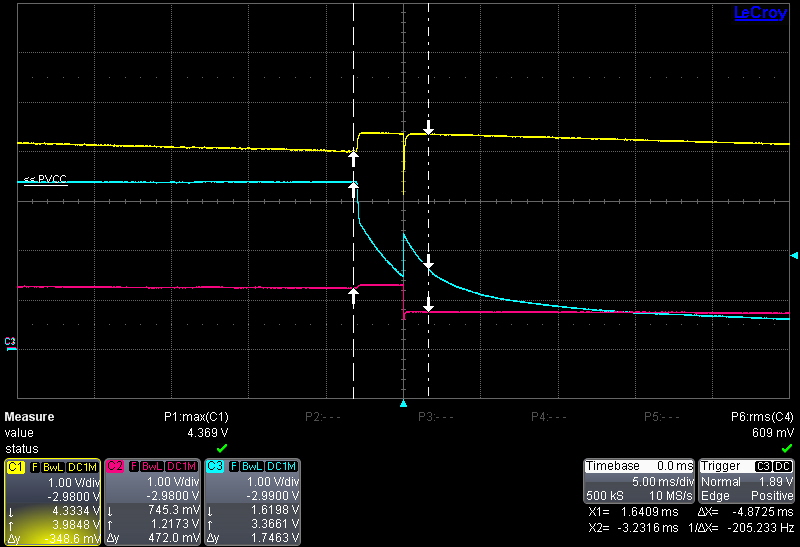Click the 500 kS sample count value
The width and height of the screenshot is (800, 547).
click(605, 495)
